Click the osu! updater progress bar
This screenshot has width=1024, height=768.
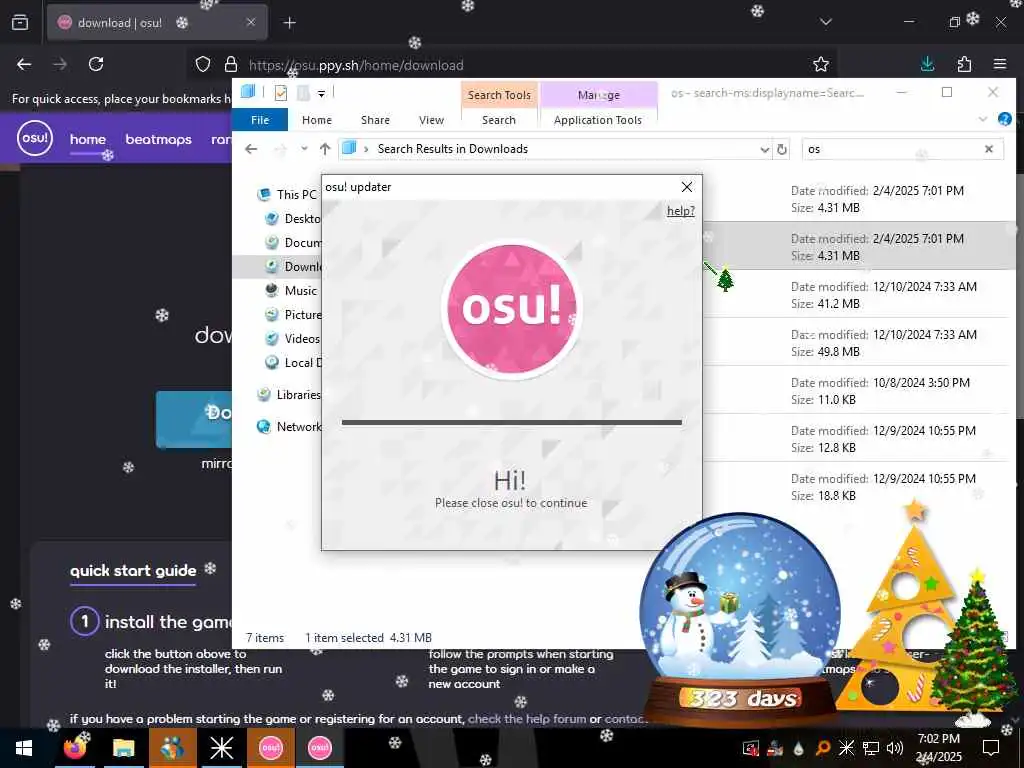(511, 423)
